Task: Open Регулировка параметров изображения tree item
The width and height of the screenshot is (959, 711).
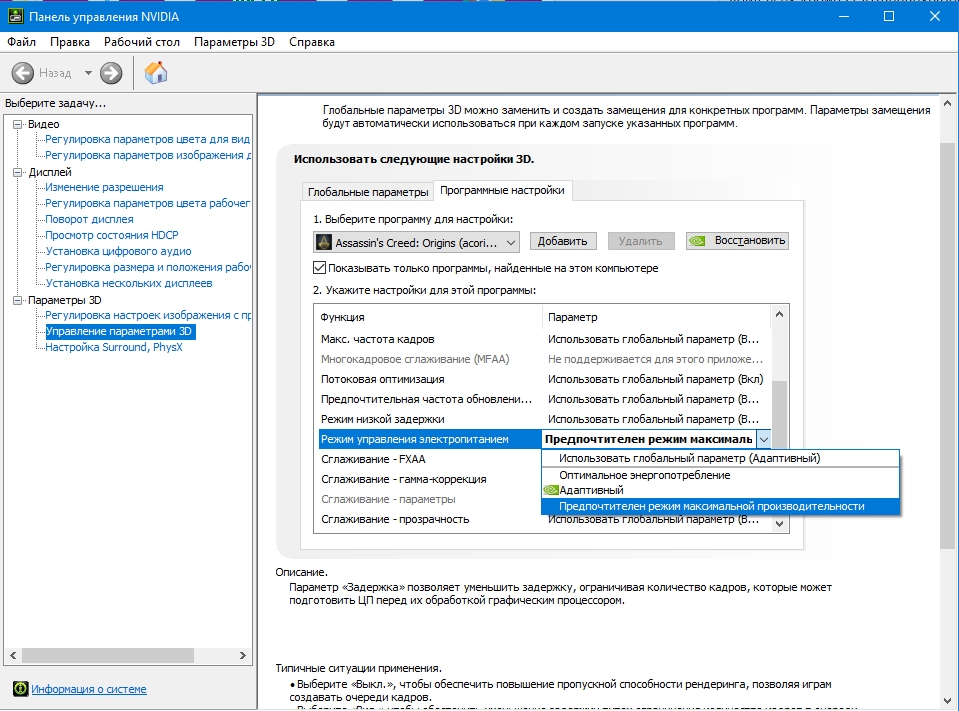Action: click(147, 155)
